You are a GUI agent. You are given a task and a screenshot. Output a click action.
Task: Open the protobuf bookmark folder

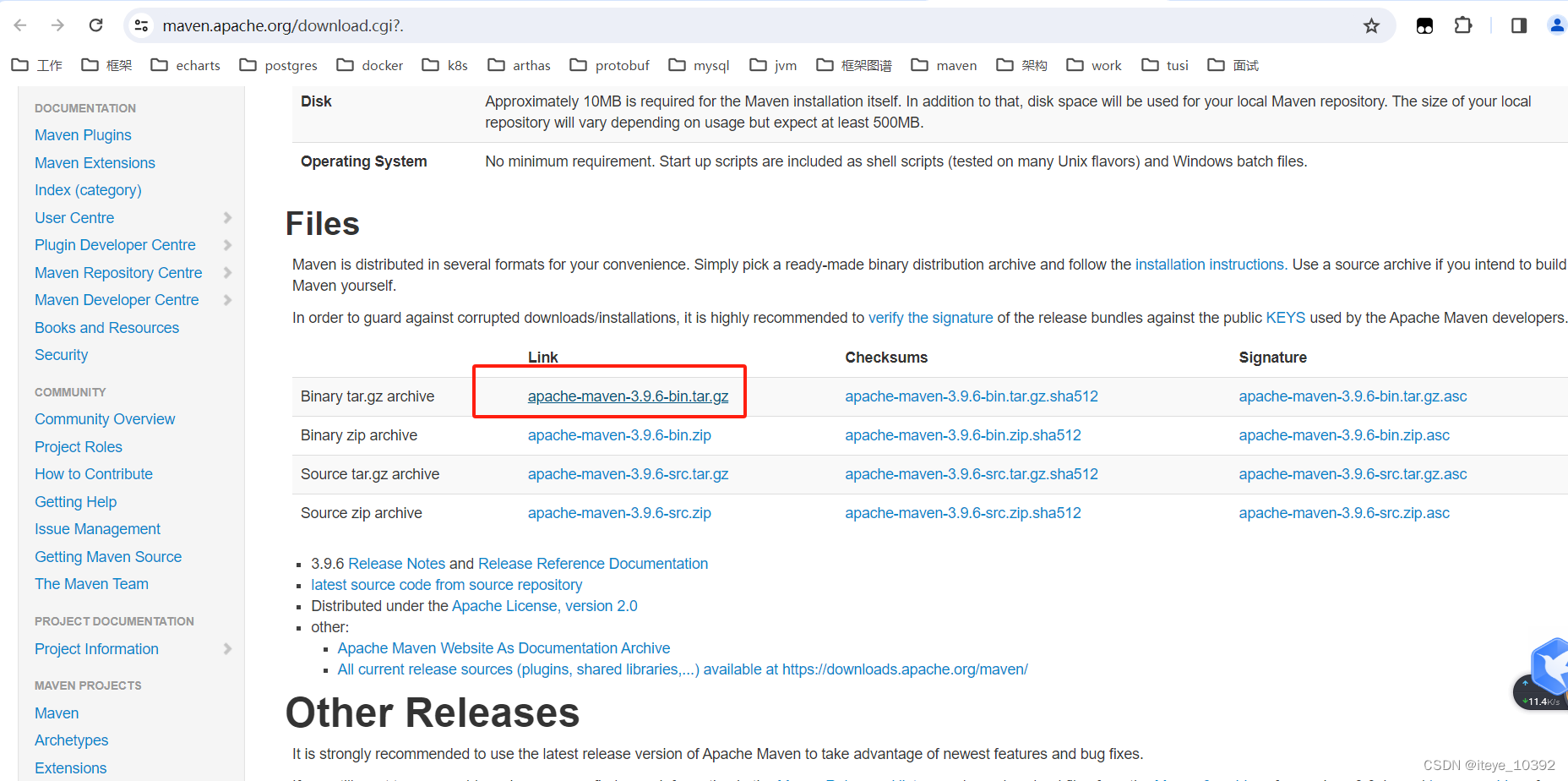coord(609,65)
